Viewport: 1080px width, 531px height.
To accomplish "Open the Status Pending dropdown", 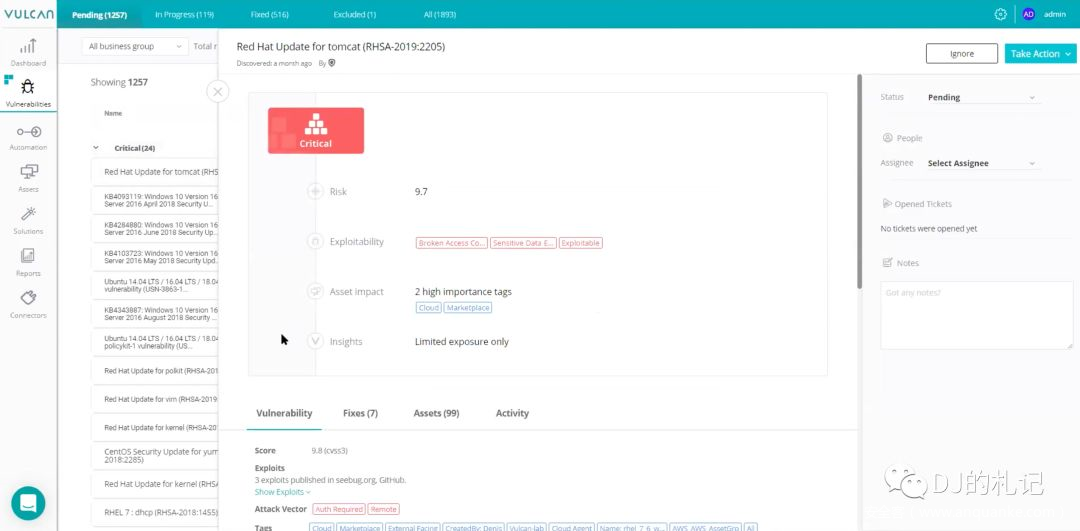I will (x=982, y=98).
